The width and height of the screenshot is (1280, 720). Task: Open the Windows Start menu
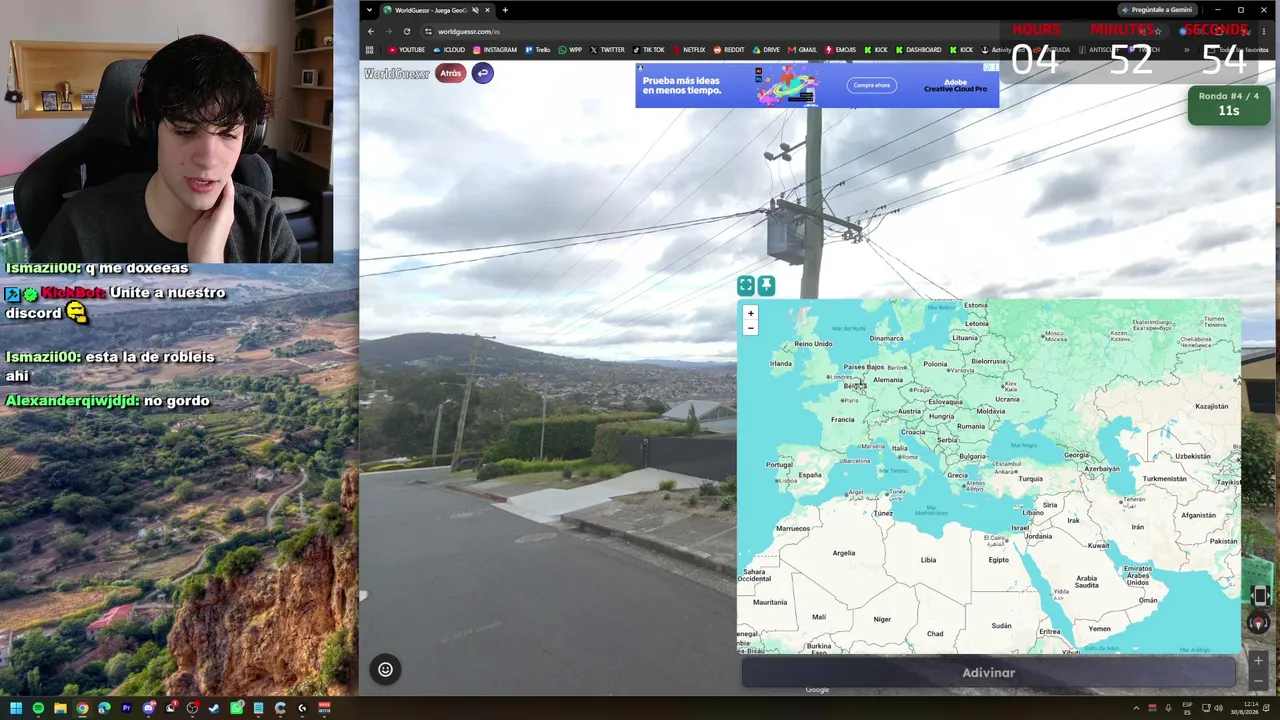click(x=16, y=708)
